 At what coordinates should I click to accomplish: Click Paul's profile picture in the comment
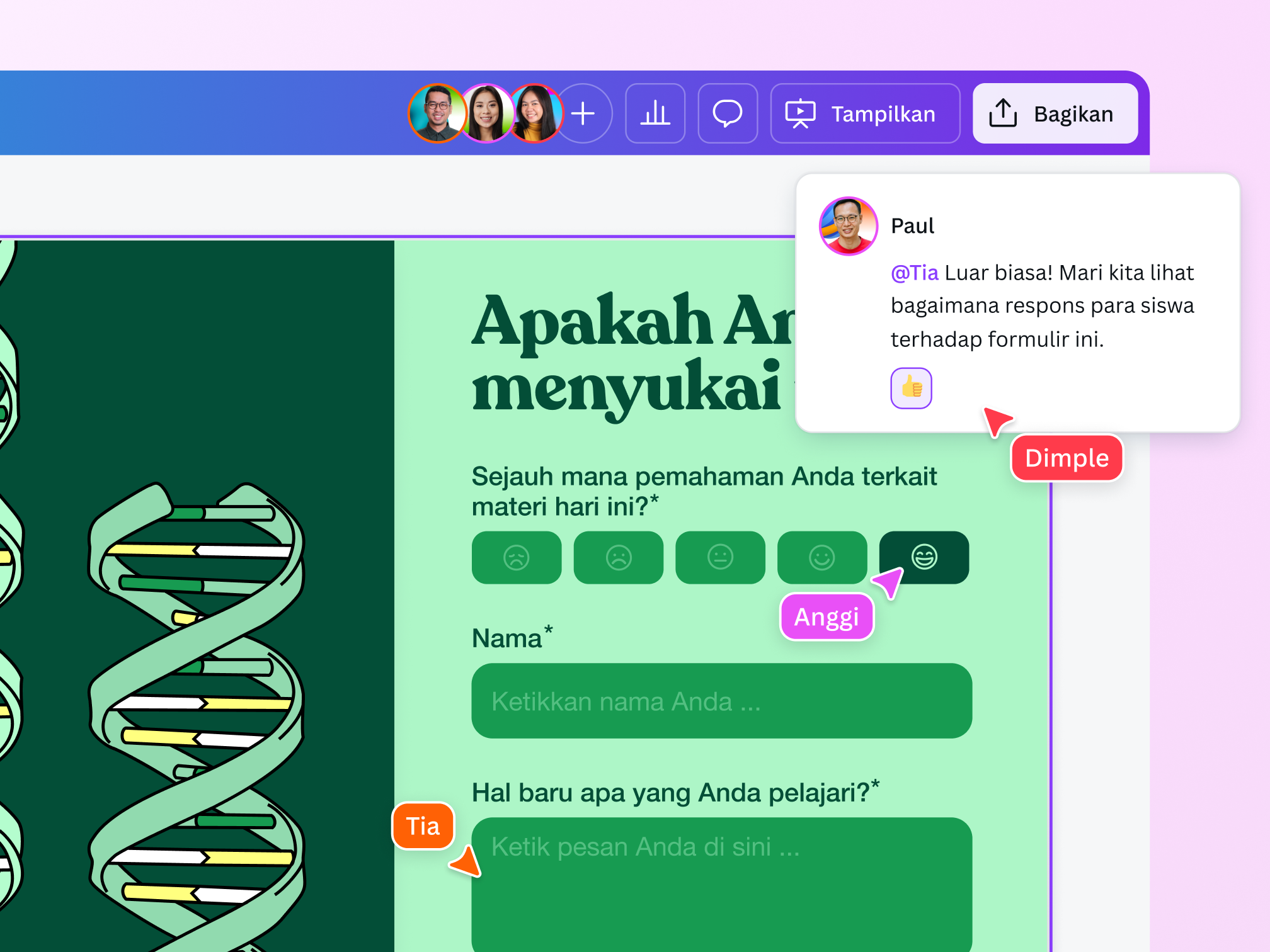point(848,226)
